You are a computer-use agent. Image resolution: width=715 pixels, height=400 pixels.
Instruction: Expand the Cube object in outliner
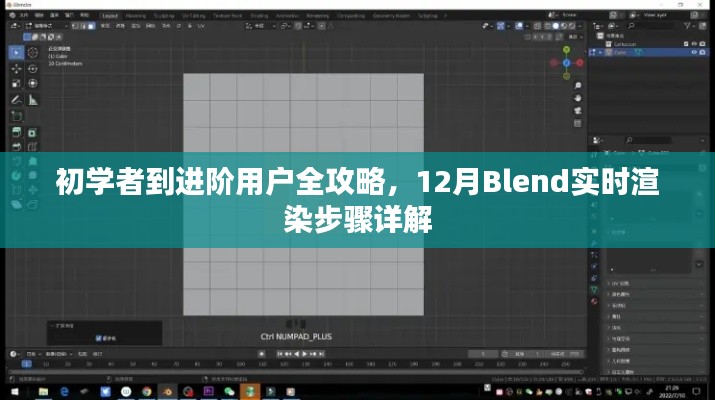(x=600, y=52)
